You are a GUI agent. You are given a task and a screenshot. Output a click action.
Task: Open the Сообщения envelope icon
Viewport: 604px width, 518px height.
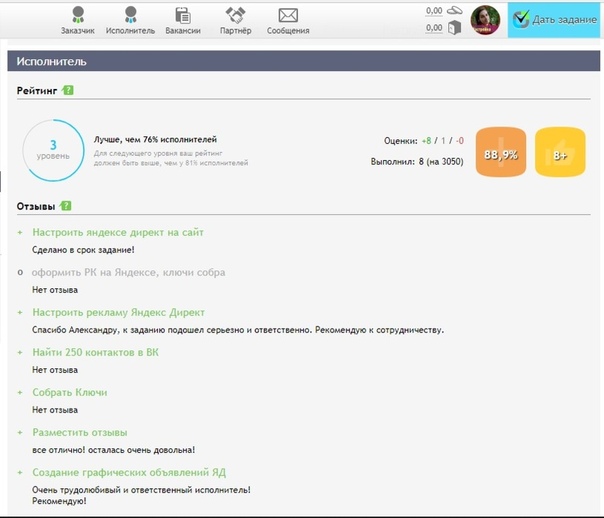288,16
